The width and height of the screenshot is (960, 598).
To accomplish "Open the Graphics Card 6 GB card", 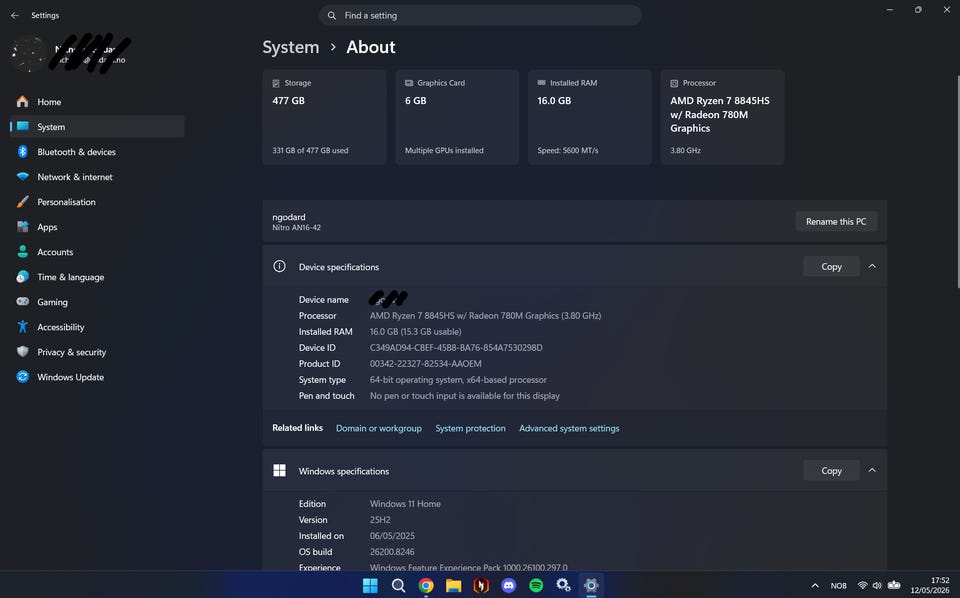I will pyautogui.click(x=457, y=117).
